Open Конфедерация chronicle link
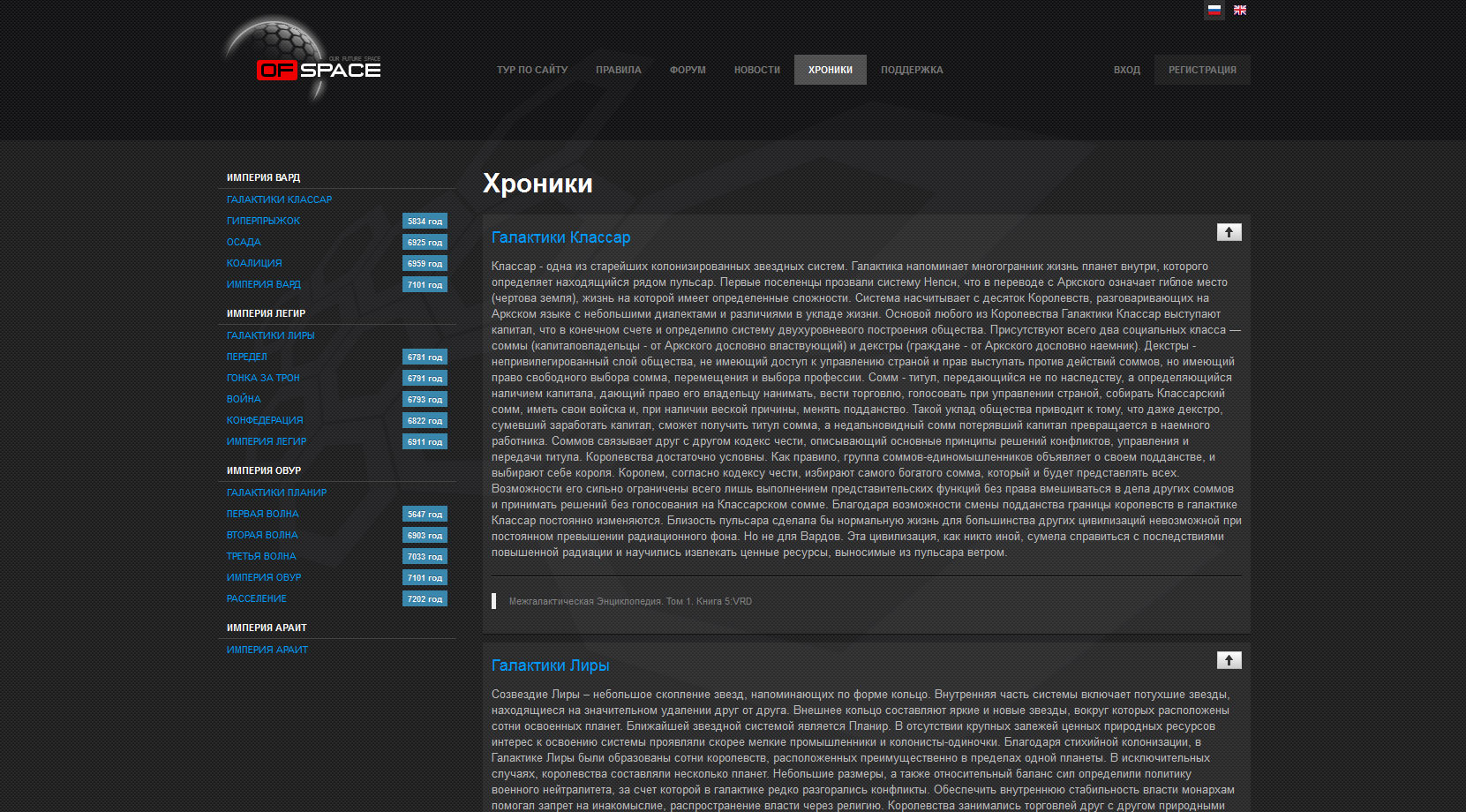The height and width of the screenshot is (812, 1466). point(265,420)
